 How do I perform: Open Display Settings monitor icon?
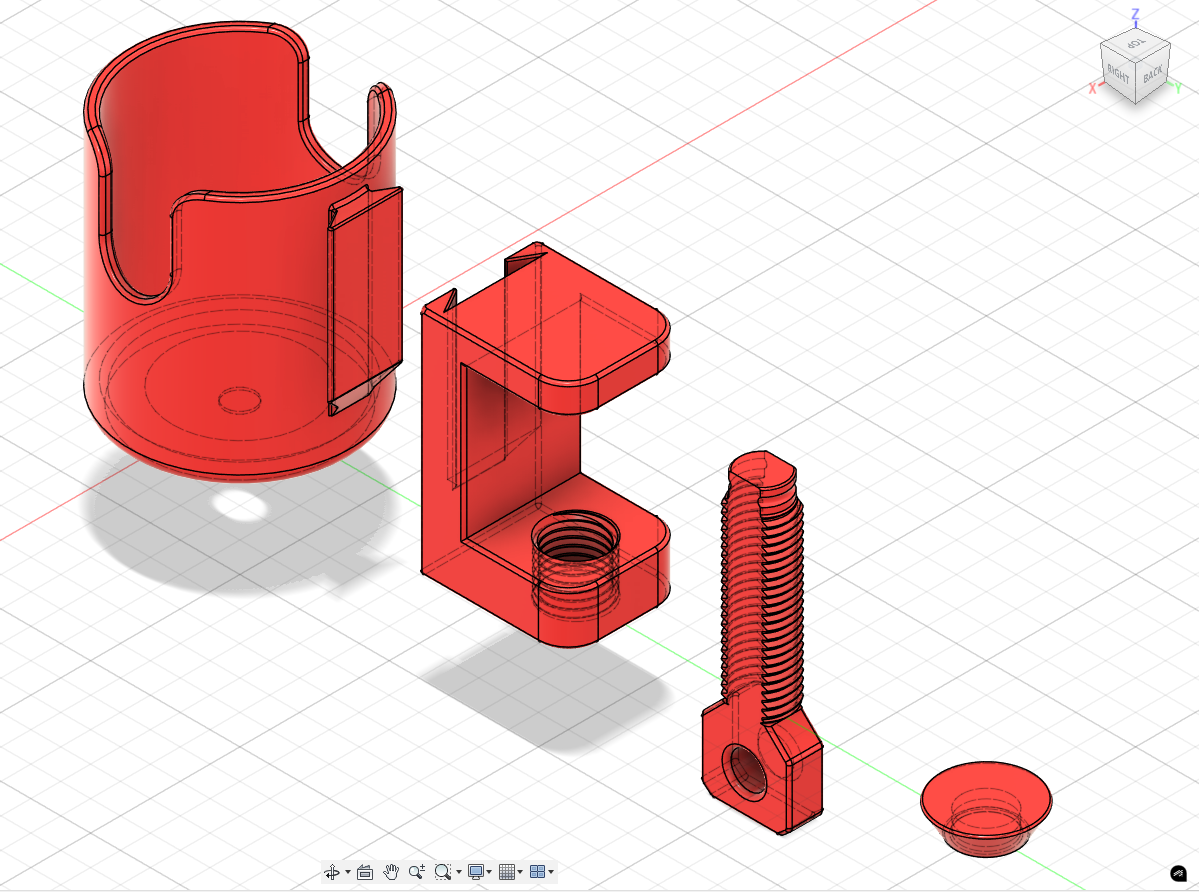click(476, 872)
